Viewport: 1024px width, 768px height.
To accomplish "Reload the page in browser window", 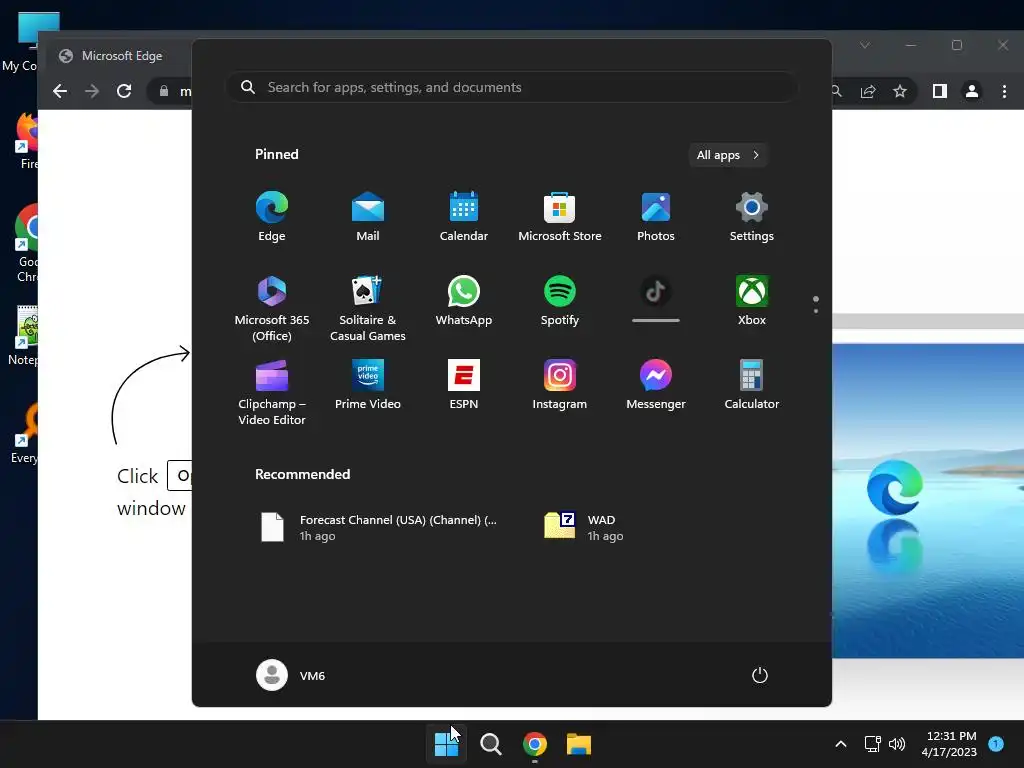I will (124, 91).
